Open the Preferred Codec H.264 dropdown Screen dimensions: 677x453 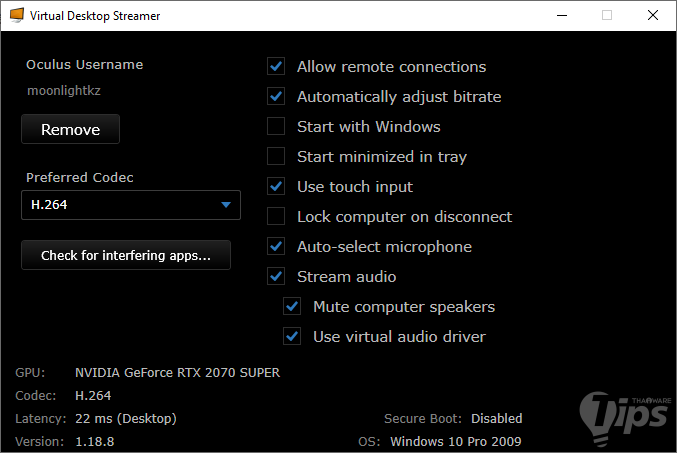click(131, 205)
